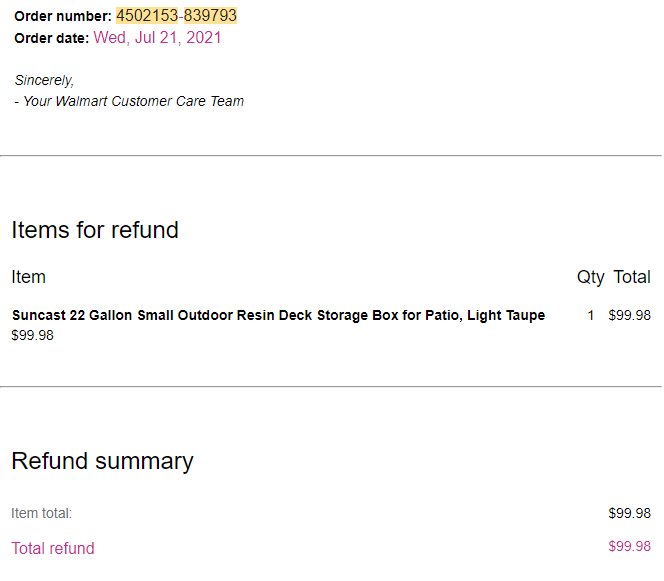
Task: Click the Order date label
Action: tap(52, 38)
